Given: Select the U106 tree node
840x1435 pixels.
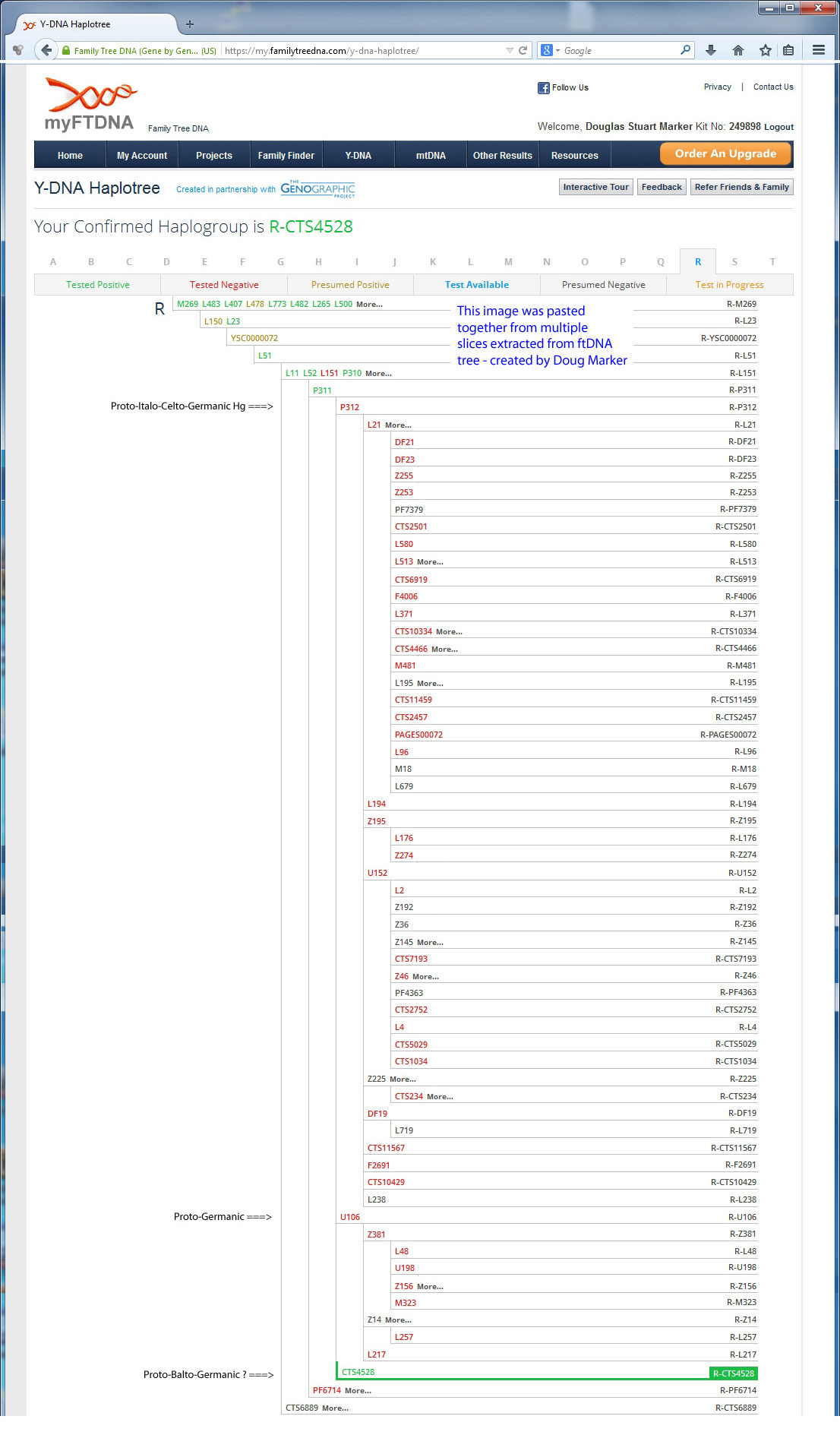Looking at the screenshot, I should (x=350, y=1217).
